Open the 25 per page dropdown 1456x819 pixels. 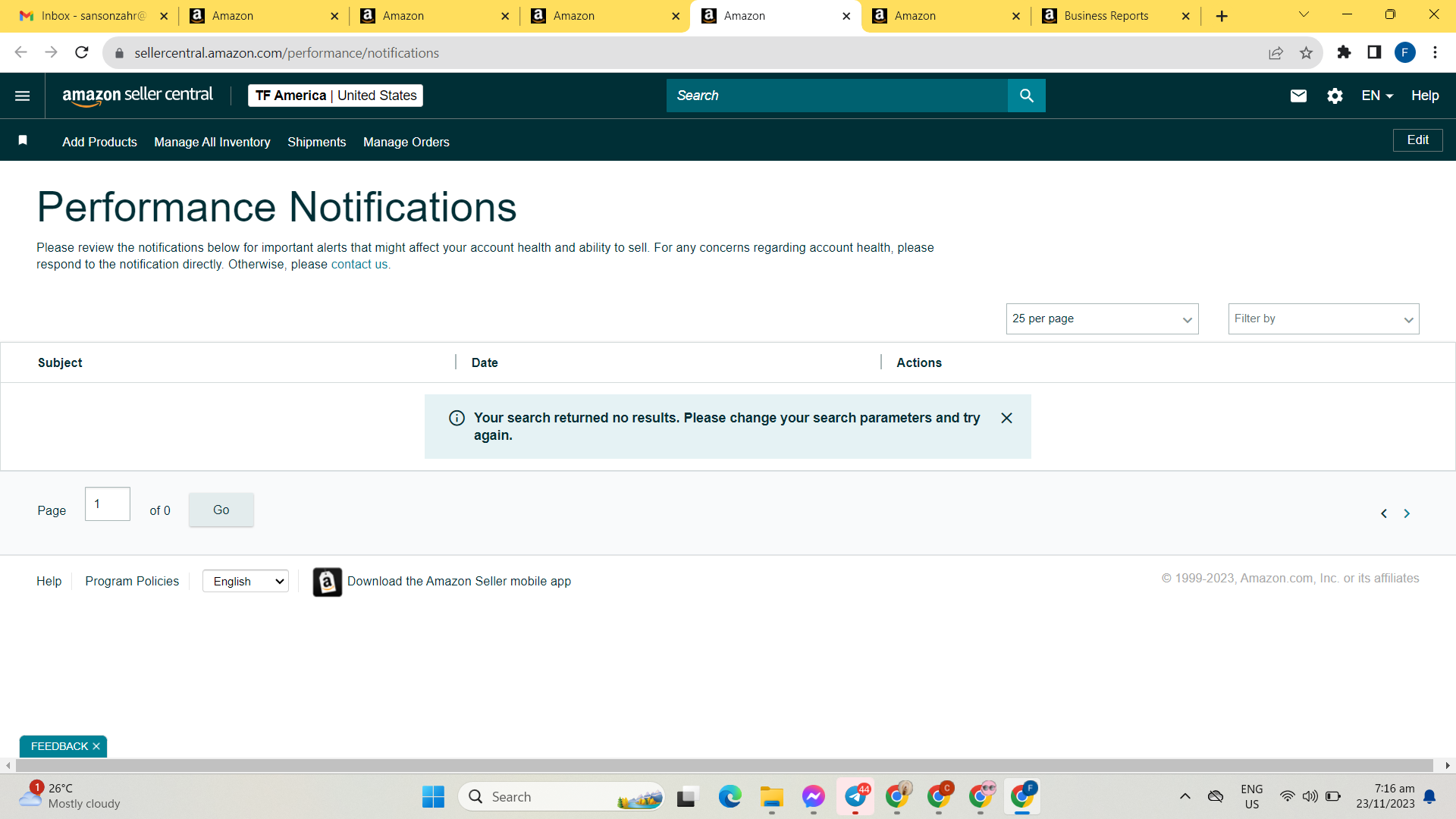click(x=1102, y=319)
